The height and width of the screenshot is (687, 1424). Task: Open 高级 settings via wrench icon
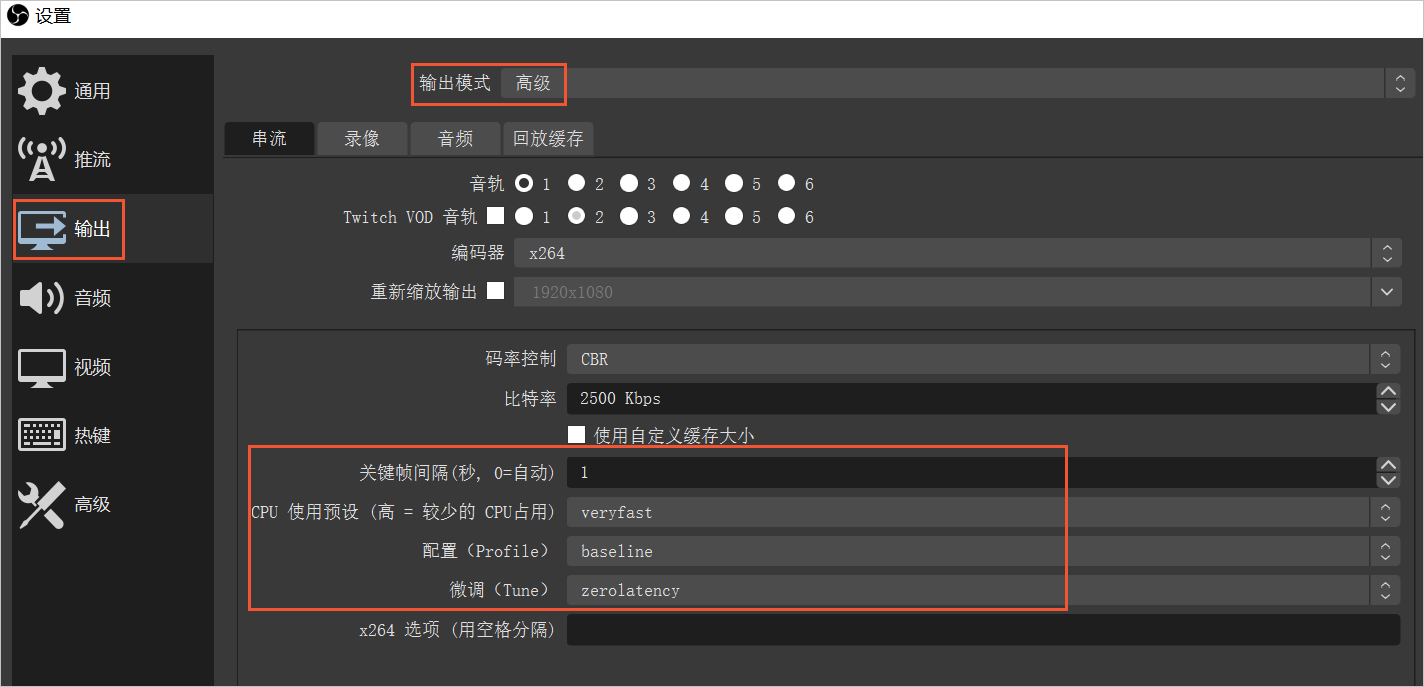[41, 504]
